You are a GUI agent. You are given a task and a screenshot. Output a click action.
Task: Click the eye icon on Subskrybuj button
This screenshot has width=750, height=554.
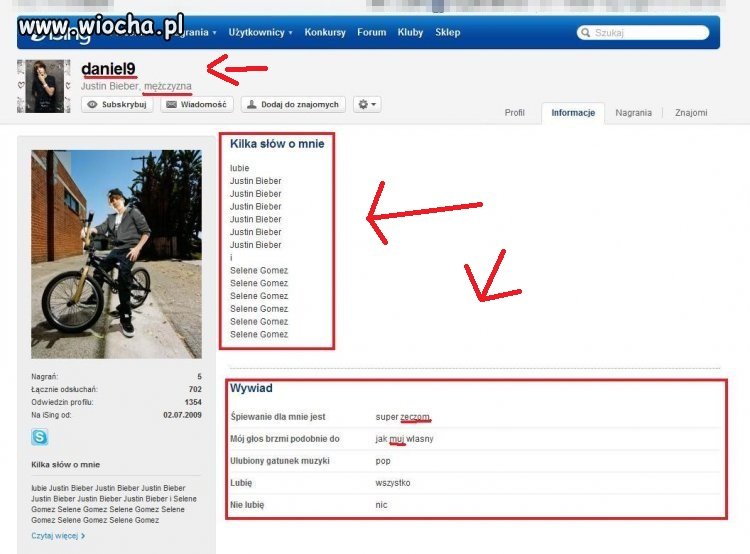[x=92, y=104]
